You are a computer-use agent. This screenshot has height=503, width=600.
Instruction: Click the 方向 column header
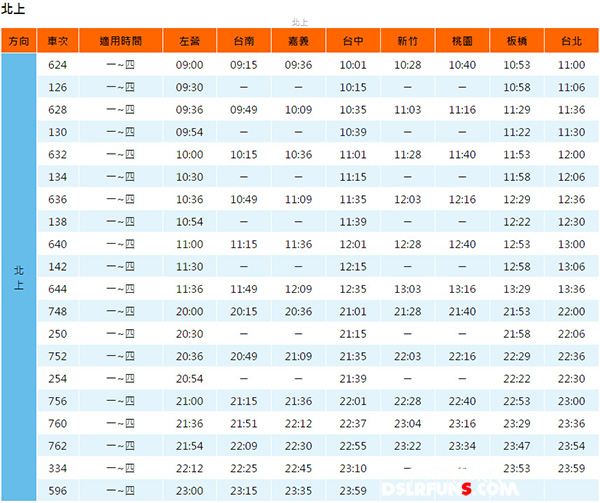(18, 42)
